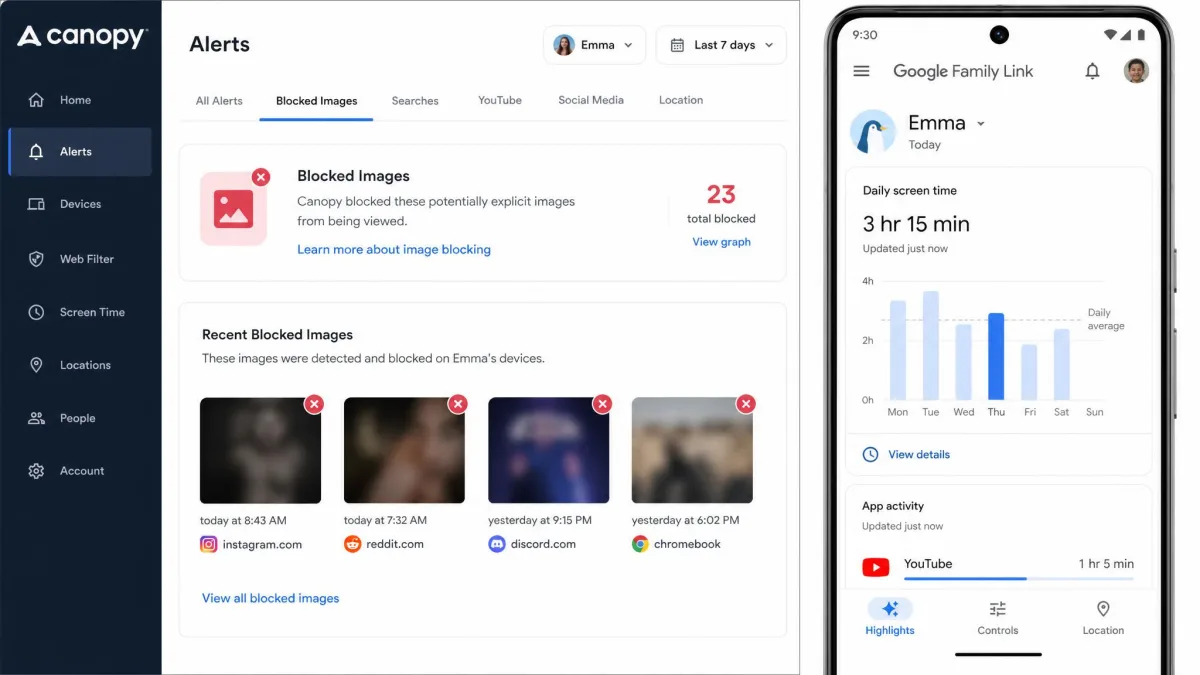1200x675 pixels.
Task: Click the YouTube app icon in App activity
Action: point(875,568)
